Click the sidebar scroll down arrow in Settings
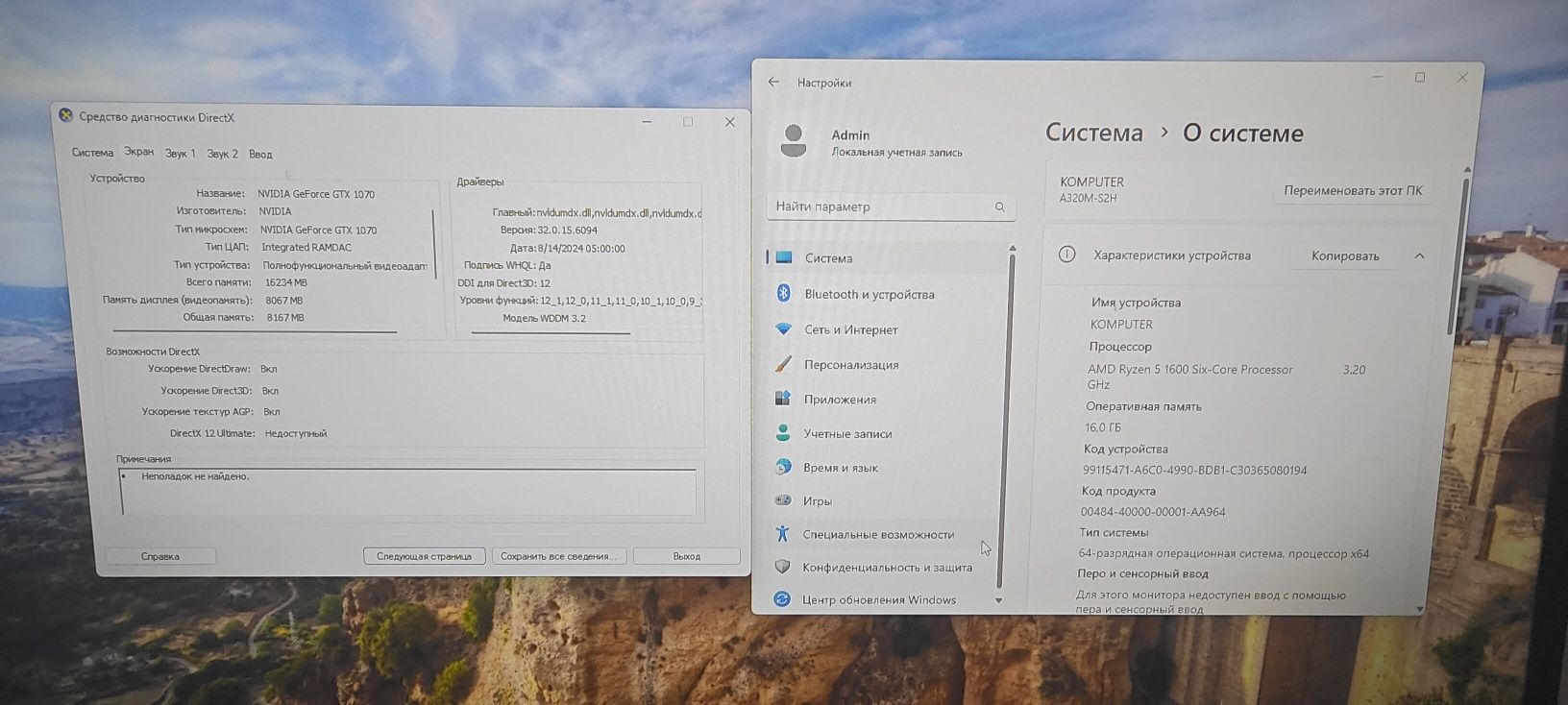This screenshot has height=705, width=1568. point(998,600)
